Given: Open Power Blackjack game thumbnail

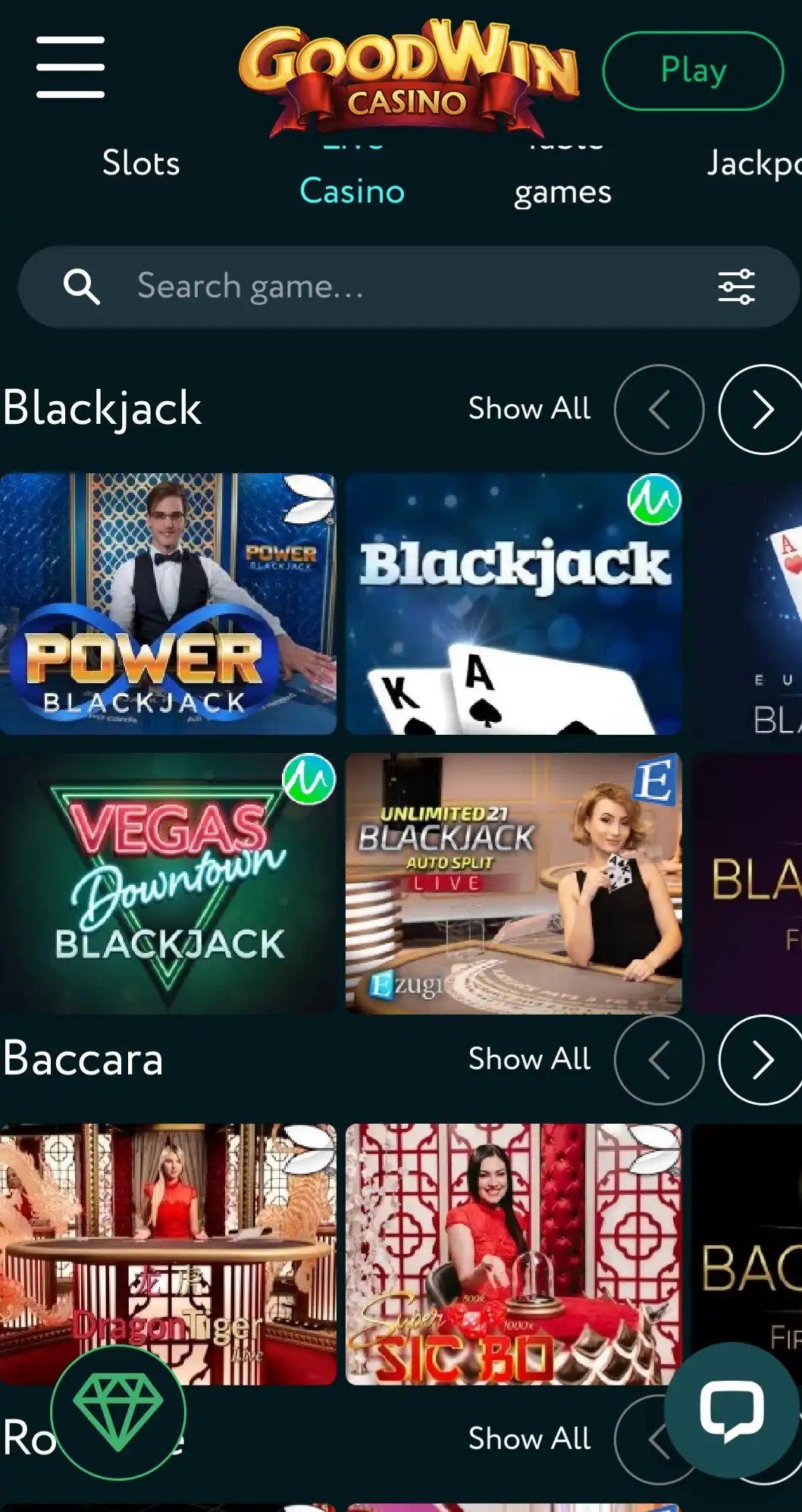Looking at the screenshot, I should 168,604.
